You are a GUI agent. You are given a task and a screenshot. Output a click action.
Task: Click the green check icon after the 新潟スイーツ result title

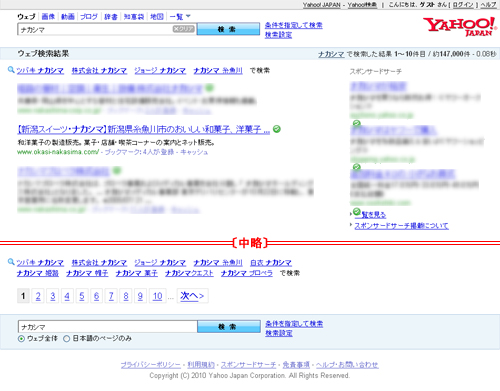point(277,129)
